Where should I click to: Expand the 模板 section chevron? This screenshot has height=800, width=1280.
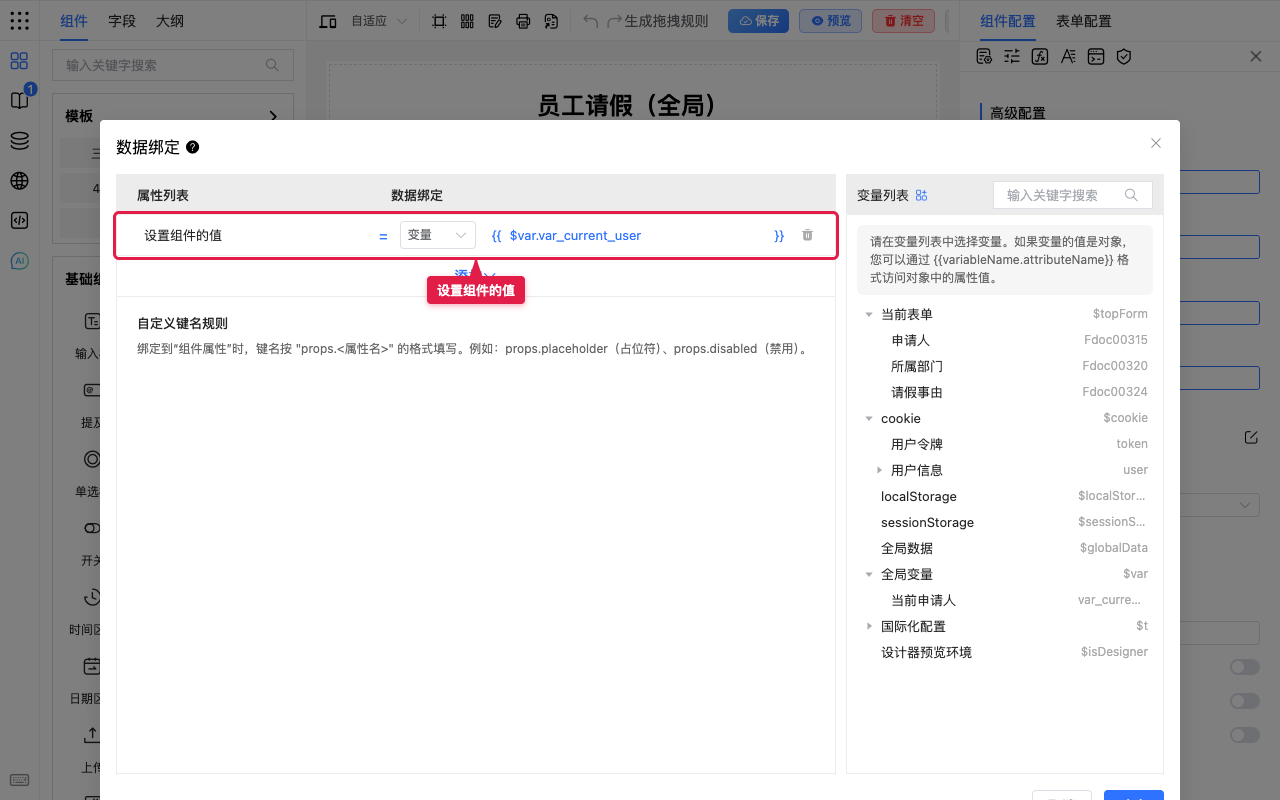273,117
